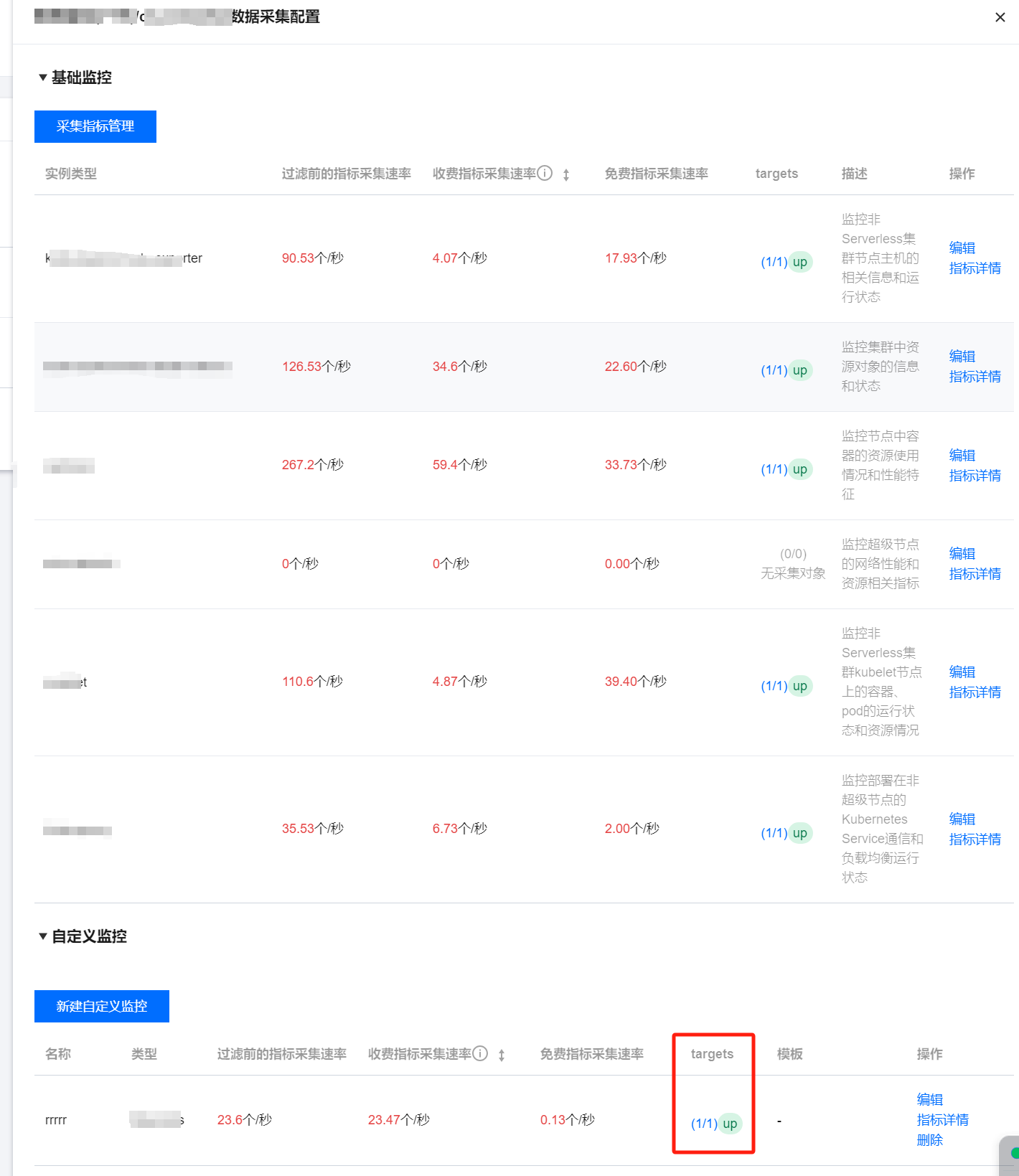Click the targets header in 基础监控 table
Viewport: 1019px width, 1176px height.
776,174
